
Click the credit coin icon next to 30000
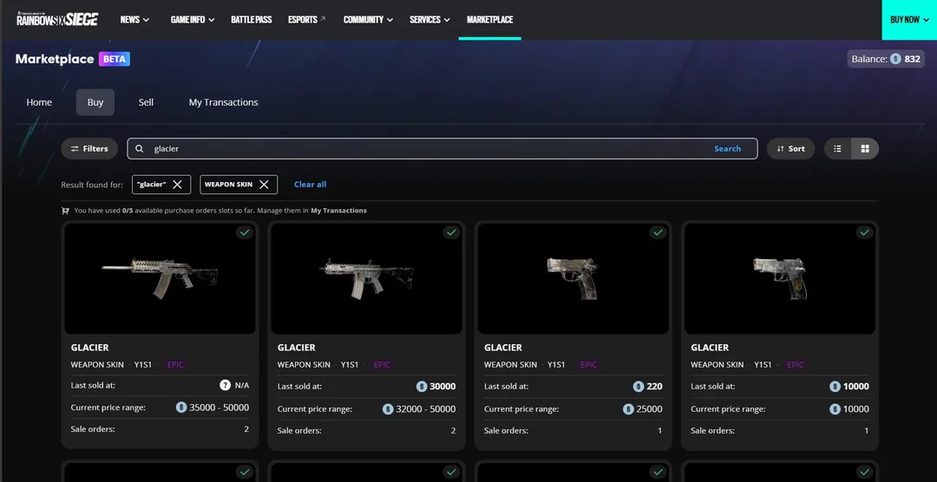click(422, 386)
